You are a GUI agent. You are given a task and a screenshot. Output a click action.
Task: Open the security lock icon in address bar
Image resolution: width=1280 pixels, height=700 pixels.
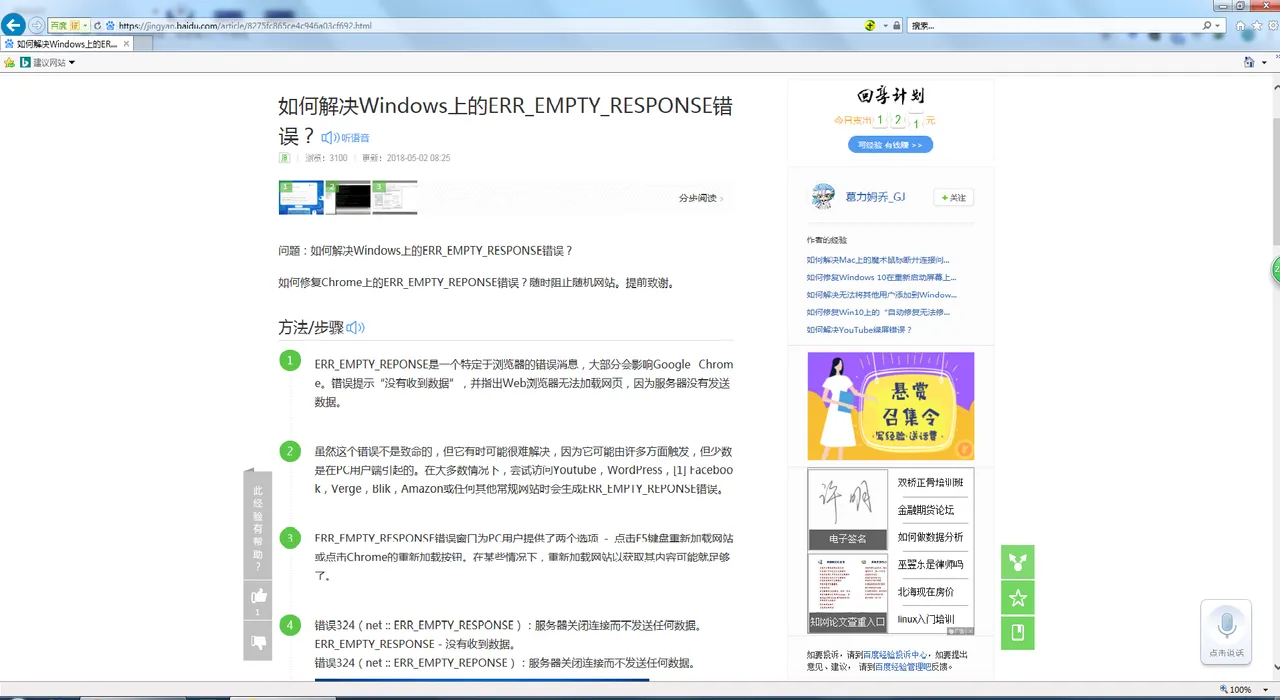pos(896,25)
